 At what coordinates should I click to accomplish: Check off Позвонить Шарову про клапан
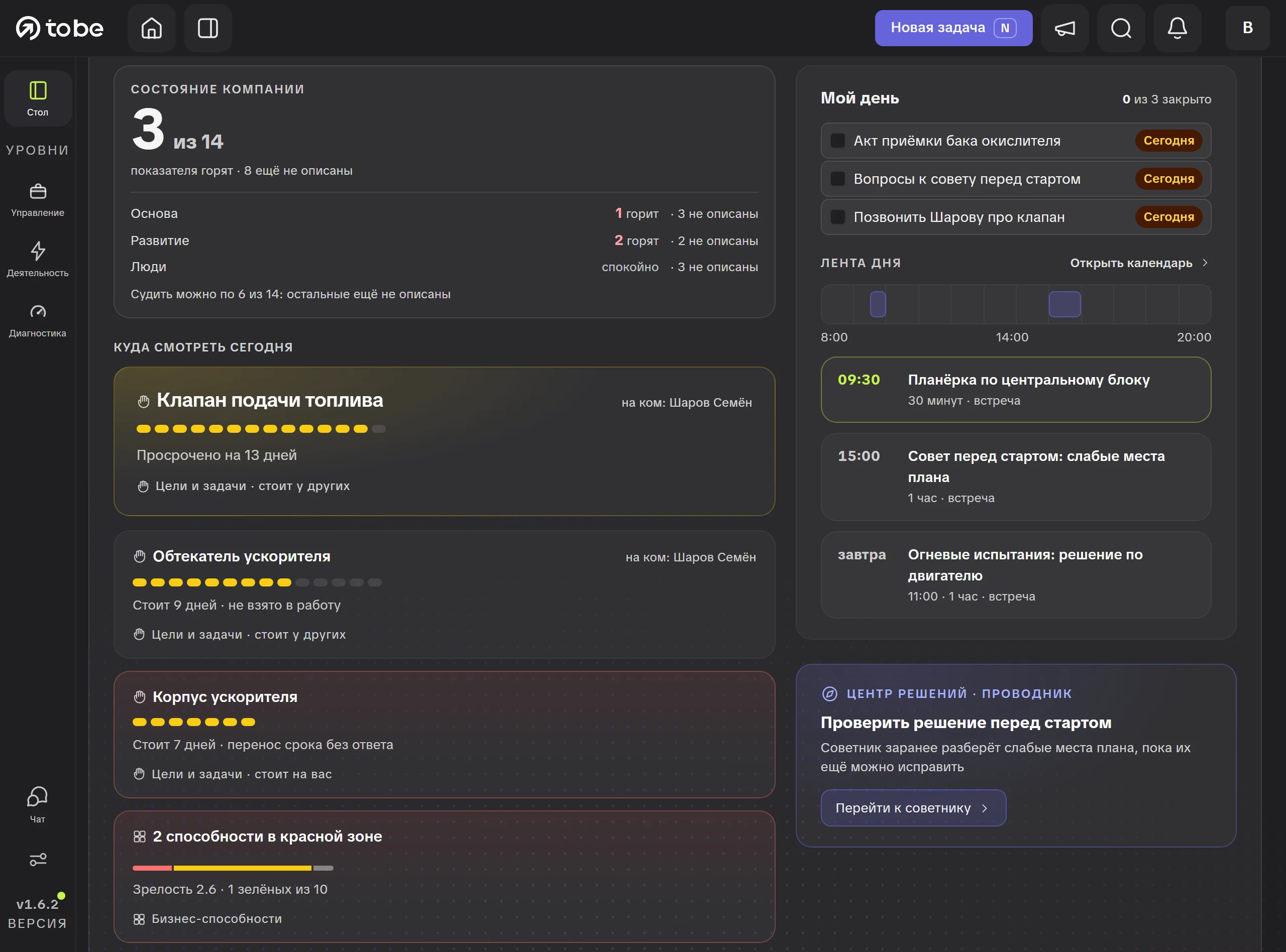pos(837,217)
